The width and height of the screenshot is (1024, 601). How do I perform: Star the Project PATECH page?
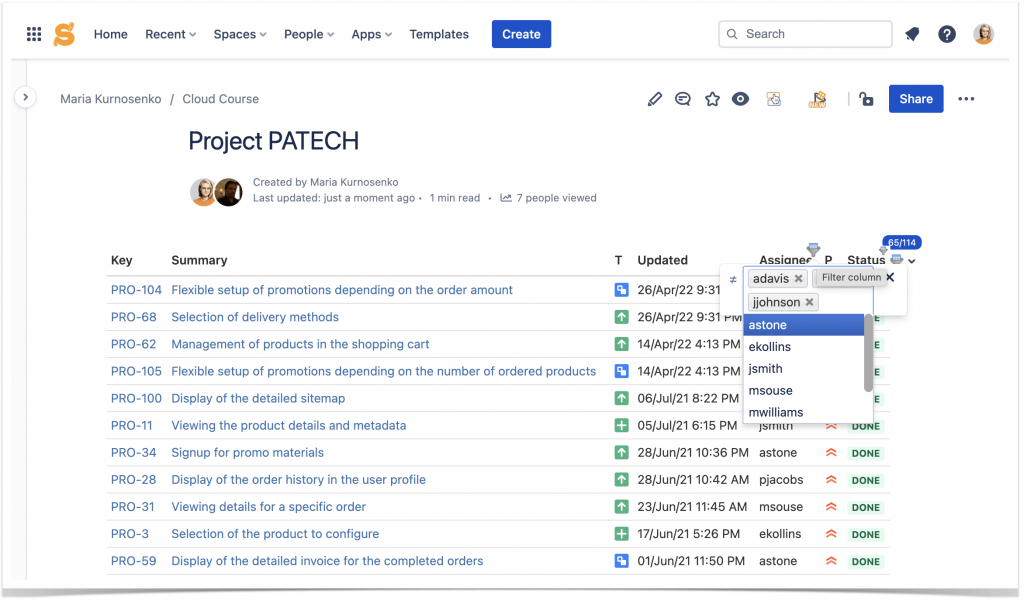(712, 99)
